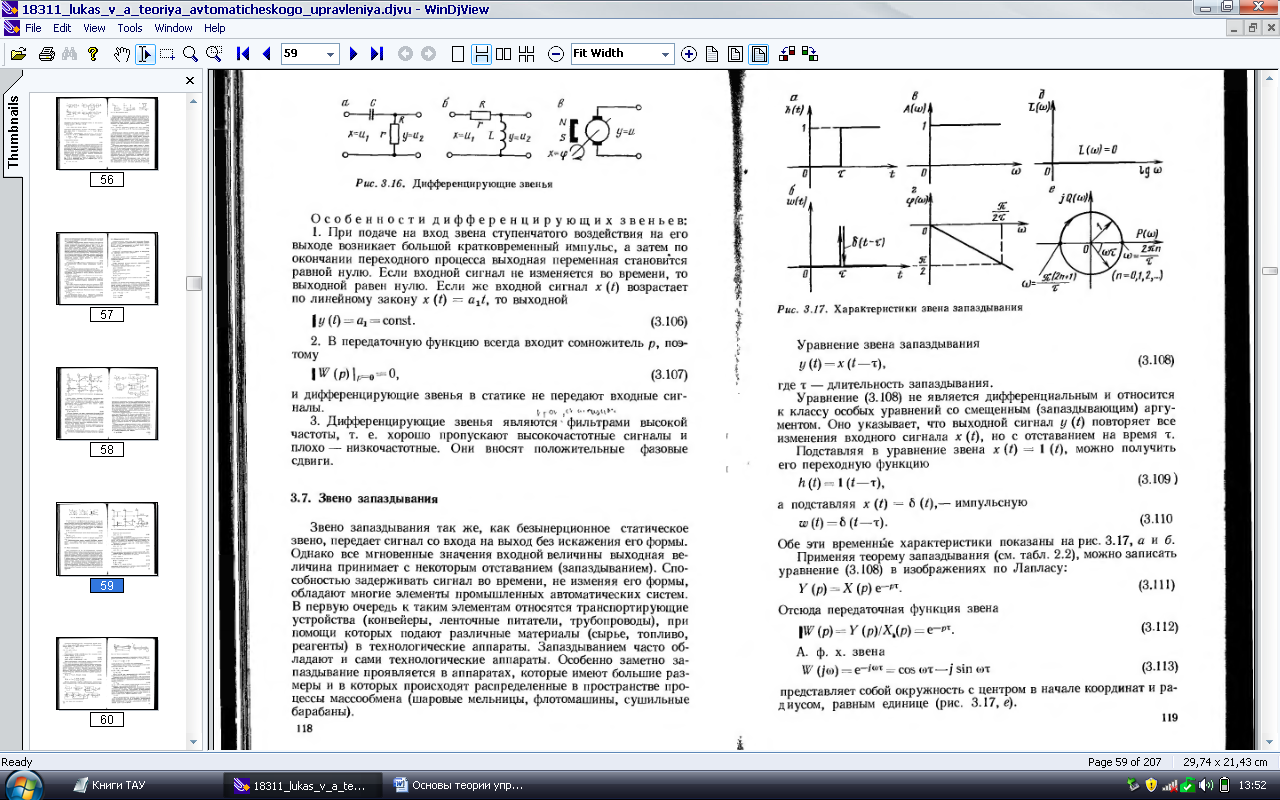Toggle continuous page layout
Viewport: 1280px width, 800px height.
481,54
